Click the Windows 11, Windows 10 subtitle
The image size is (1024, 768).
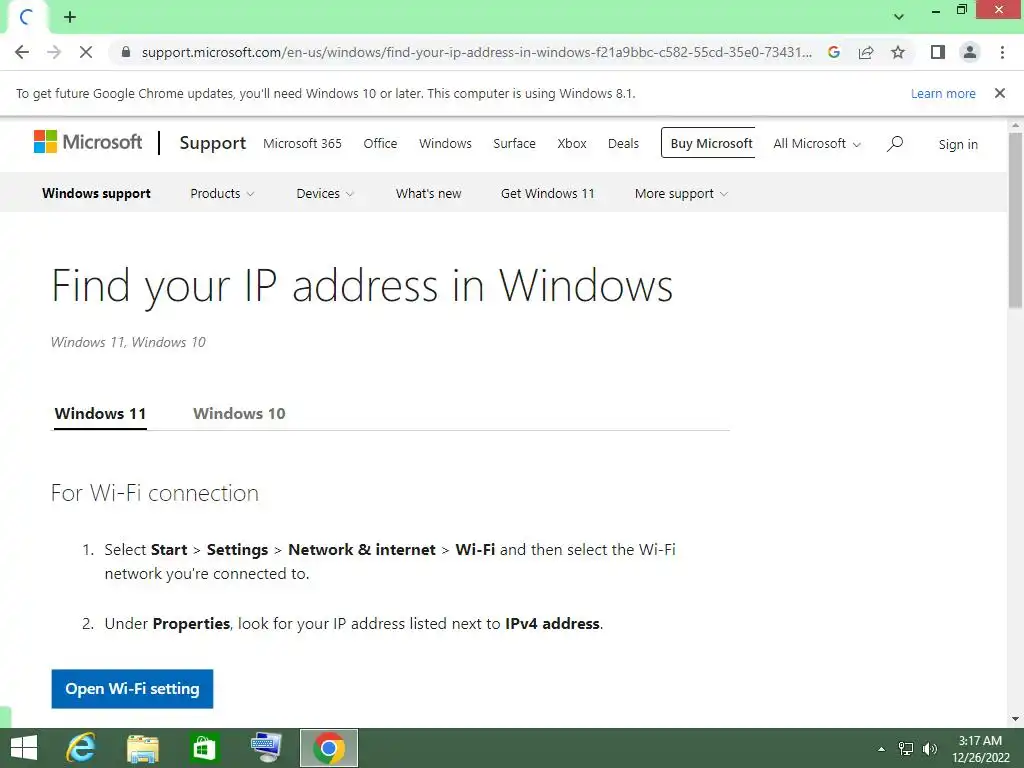click(x=128, y=342)
